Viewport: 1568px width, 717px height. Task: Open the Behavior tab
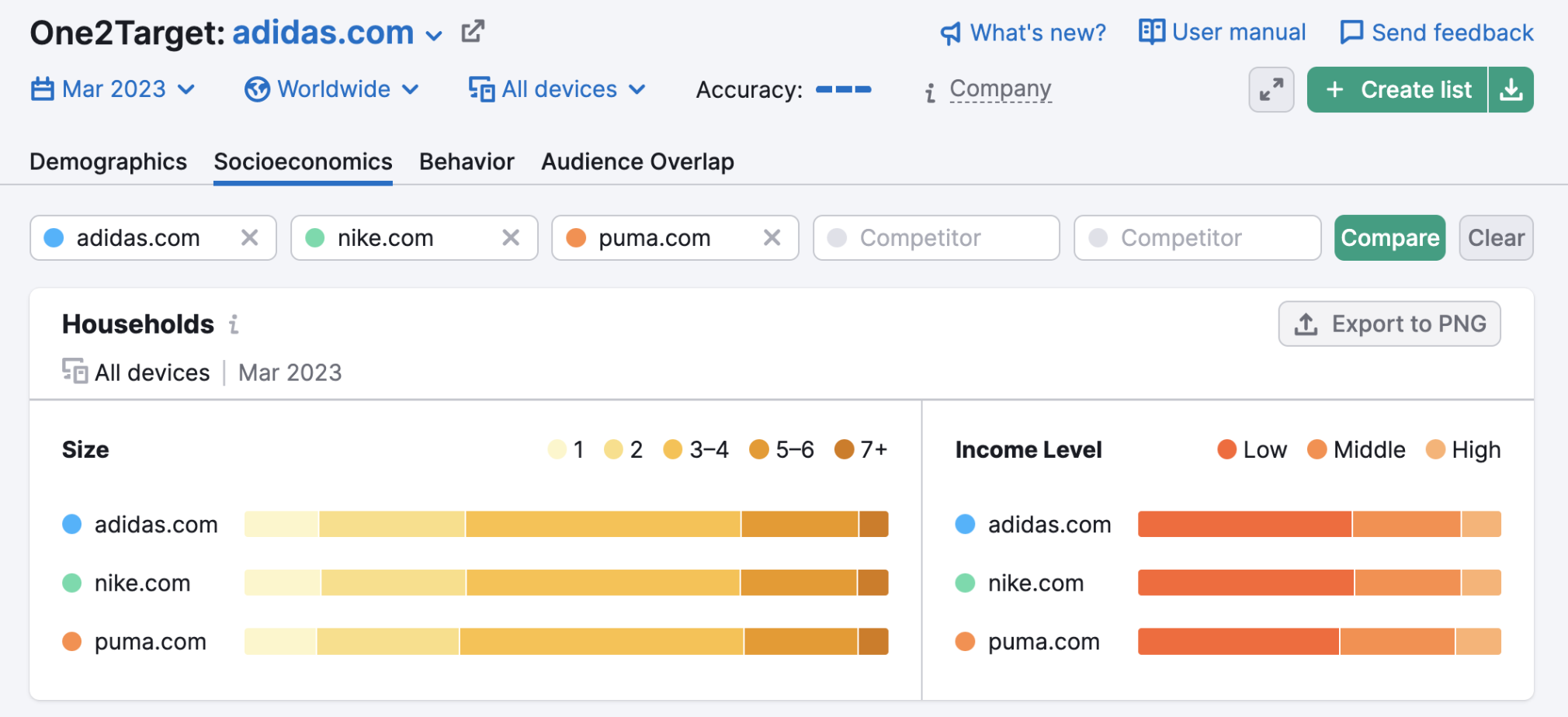(467, 161)
